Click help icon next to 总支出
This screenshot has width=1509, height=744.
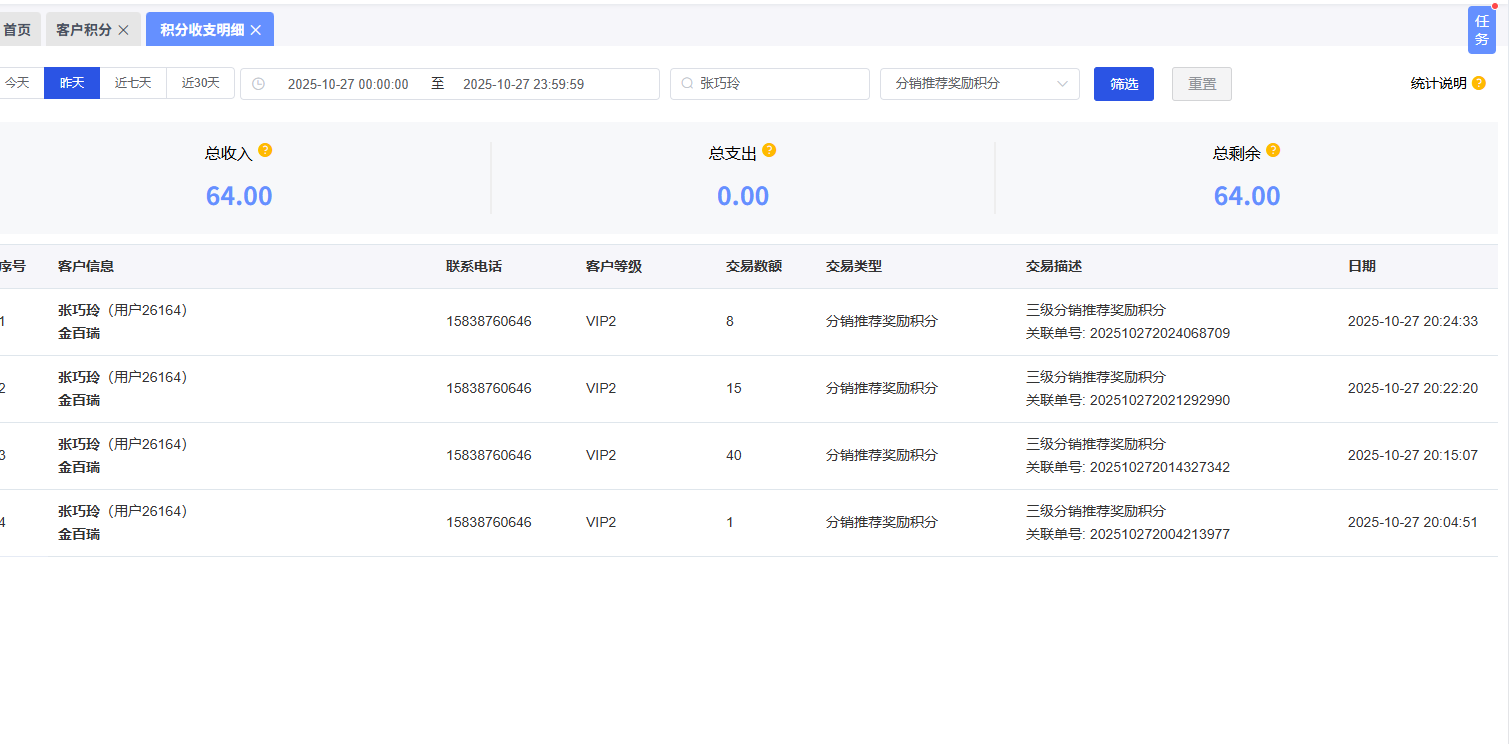(x=769, y=150)
